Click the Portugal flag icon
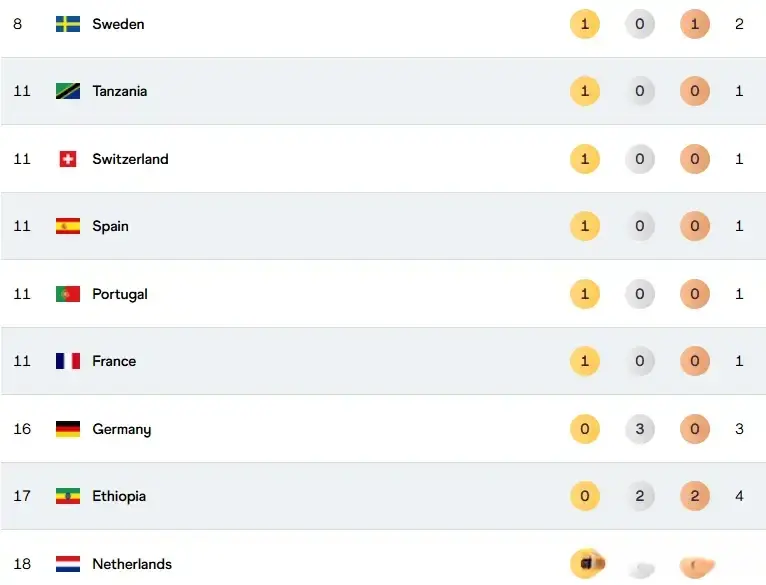The width and height of the screenshot is (766, 585). (x=67, y=294)
